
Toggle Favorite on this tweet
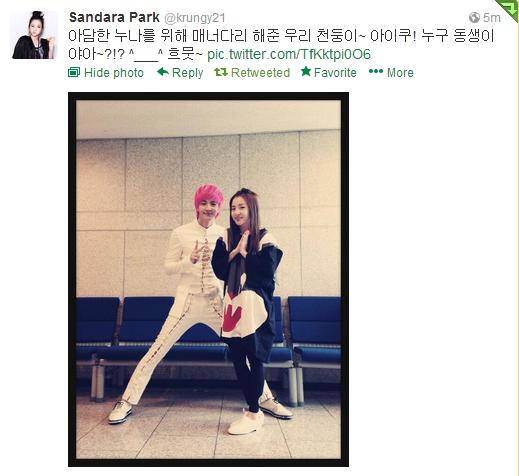[335, 73]
